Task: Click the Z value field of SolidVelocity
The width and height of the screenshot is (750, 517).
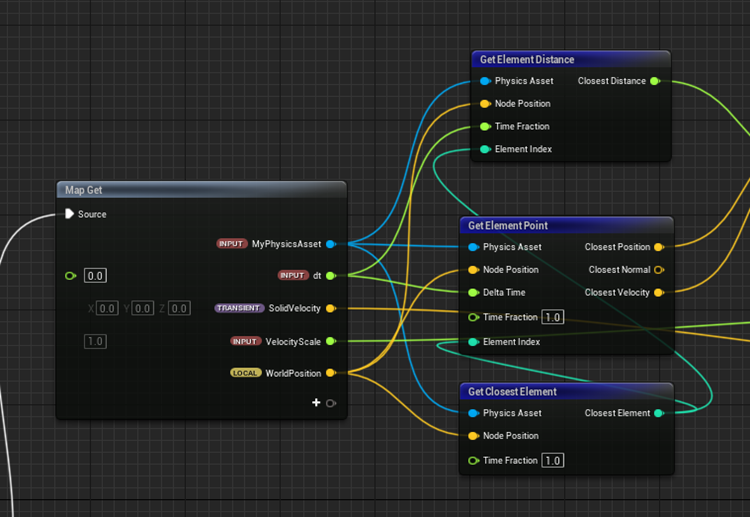Action: 179,308
